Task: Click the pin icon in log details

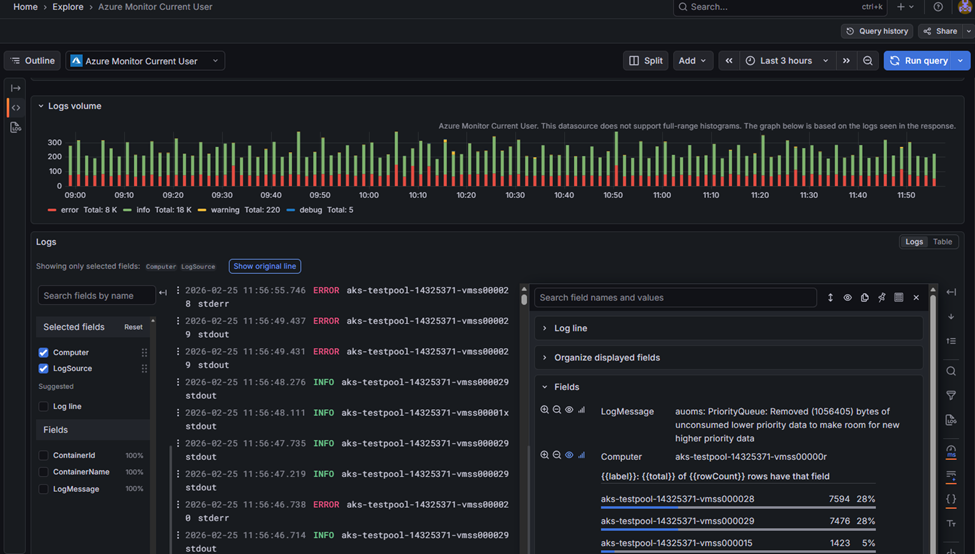Action: tap(881, 298)
